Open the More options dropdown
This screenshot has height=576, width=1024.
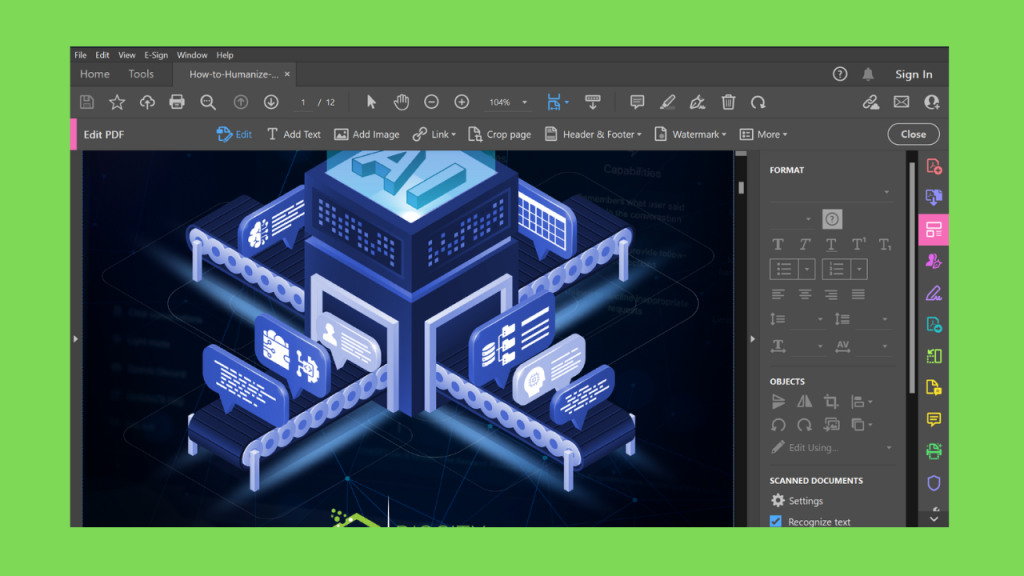pyautogui.click(x=763, y=135)
